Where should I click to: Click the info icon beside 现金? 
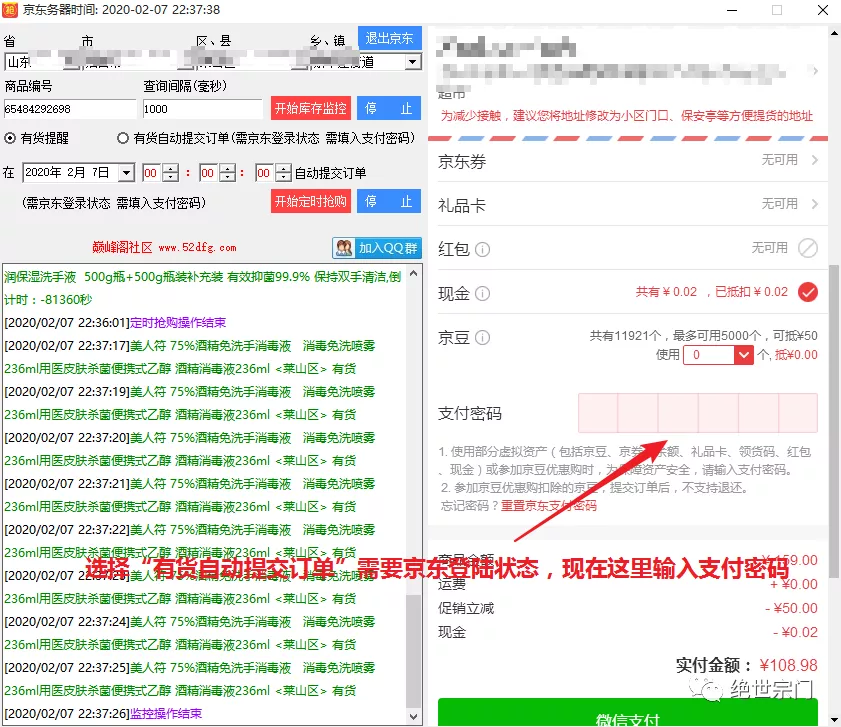(x=482, y=292)
